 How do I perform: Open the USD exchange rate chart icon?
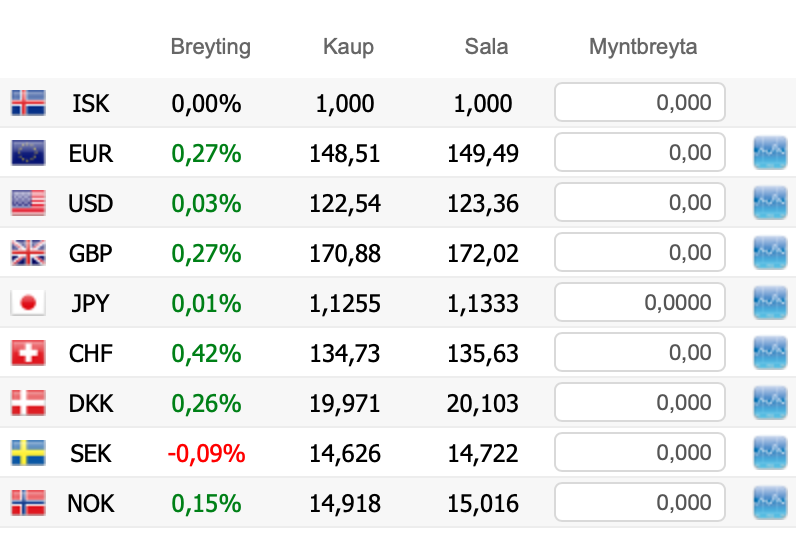pyautogui.click(x=770, y=203)
